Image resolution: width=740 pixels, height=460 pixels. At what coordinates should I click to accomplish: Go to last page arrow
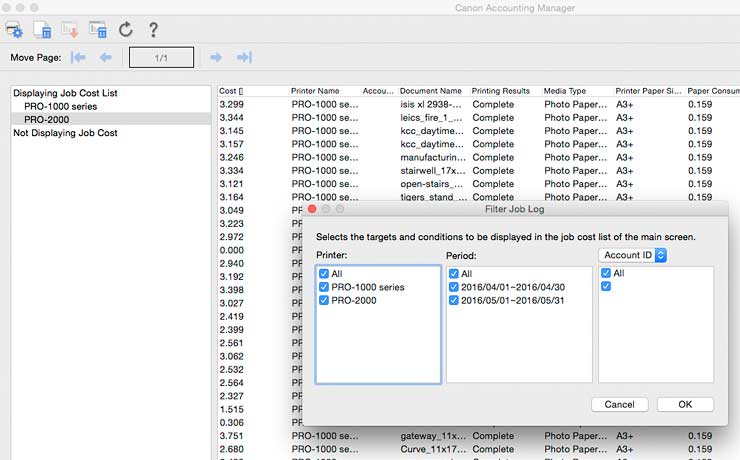[x=244, y=58]
